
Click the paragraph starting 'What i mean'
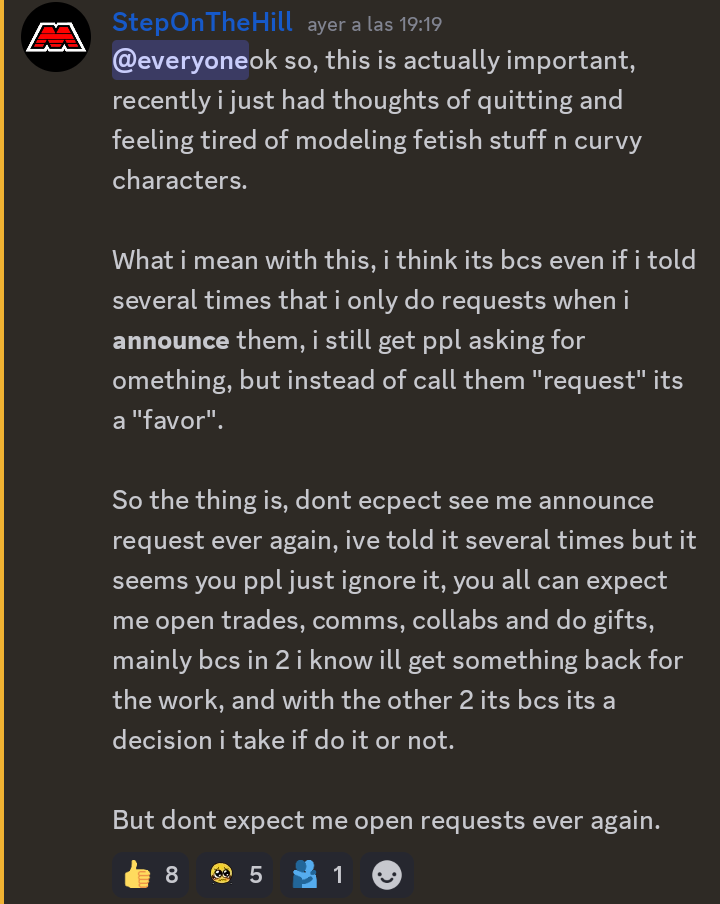404,340
